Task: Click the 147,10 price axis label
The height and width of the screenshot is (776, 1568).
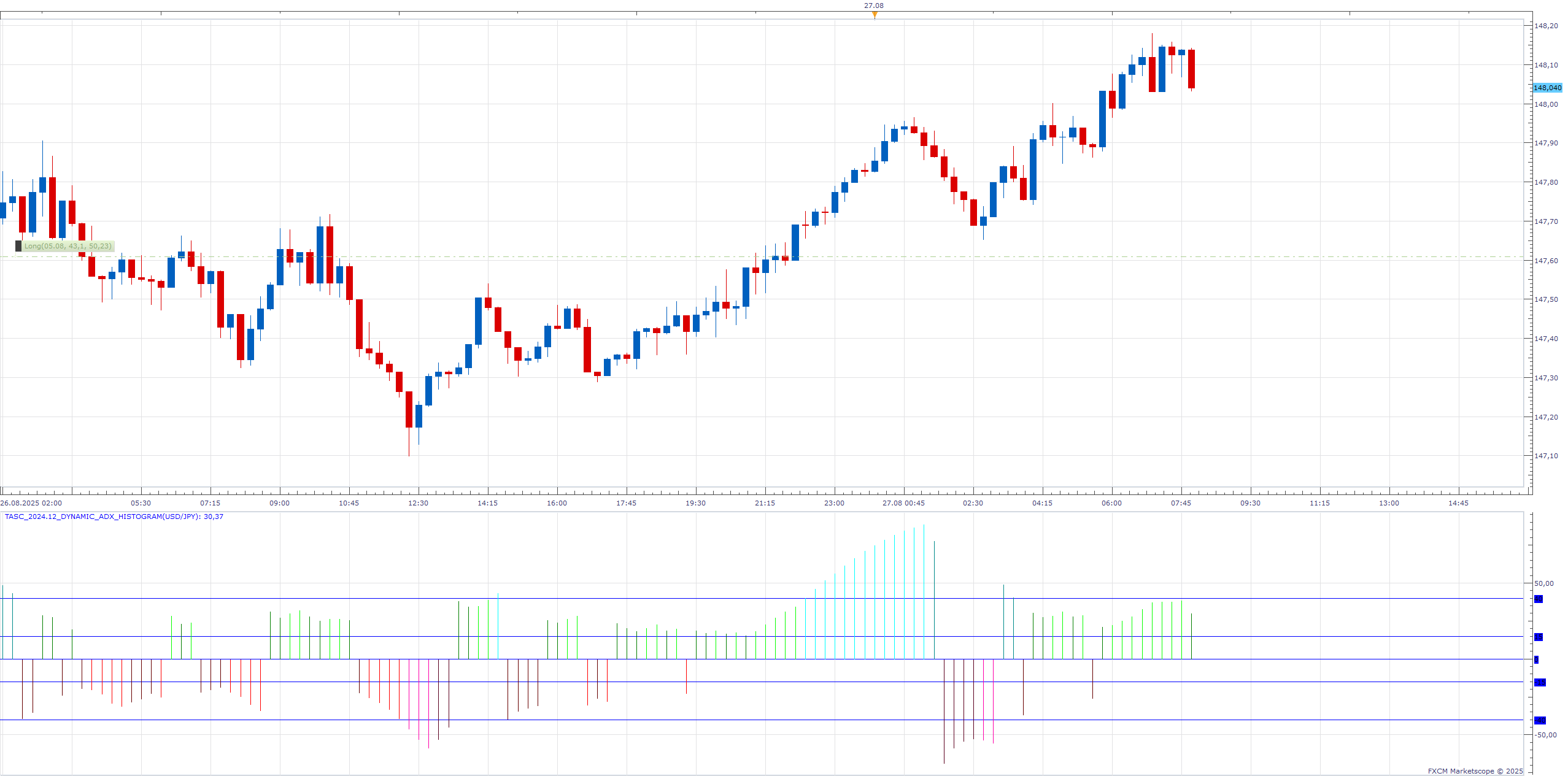Action: (1546, 456)
